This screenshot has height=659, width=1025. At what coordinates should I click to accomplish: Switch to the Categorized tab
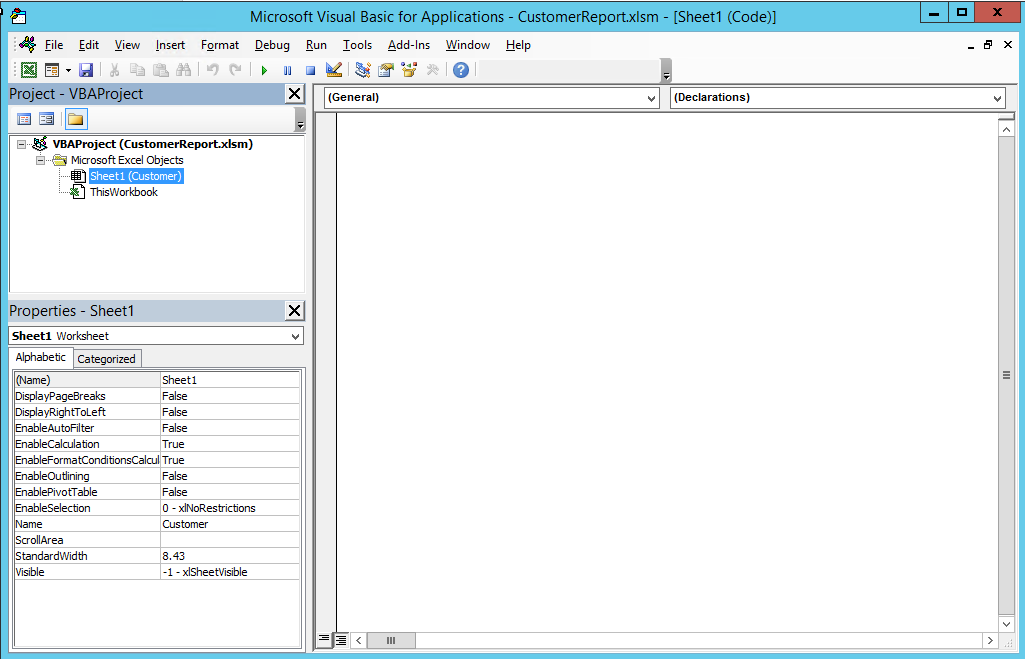107,359
